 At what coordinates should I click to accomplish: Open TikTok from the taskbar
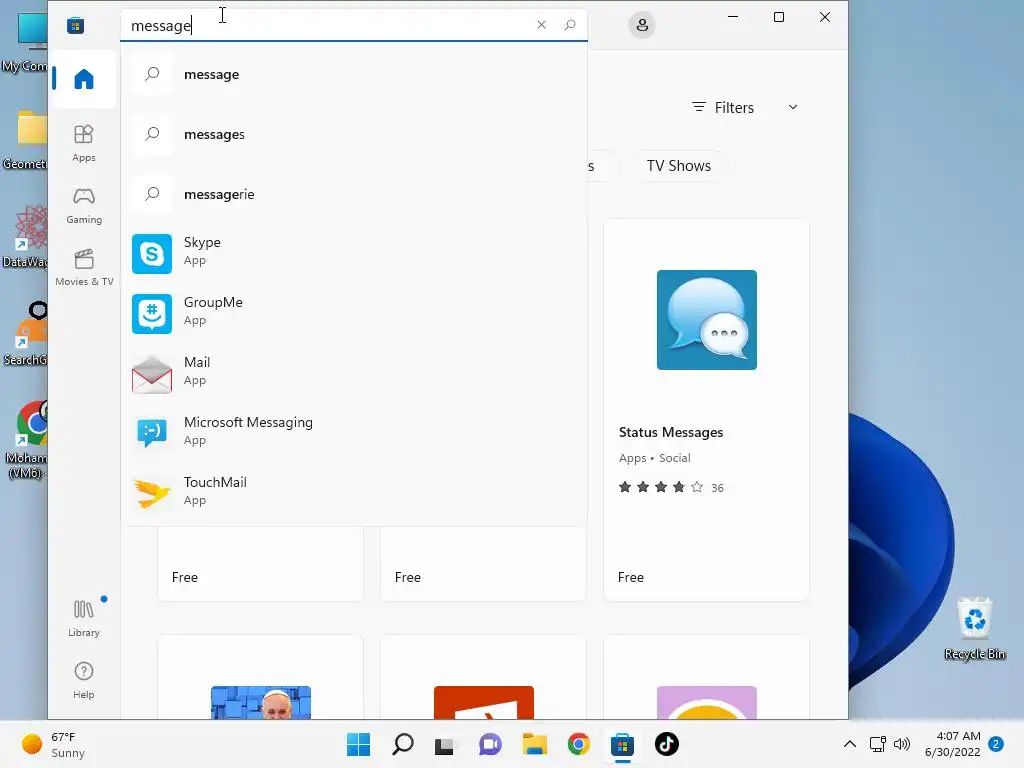click(x=667, y=744)
